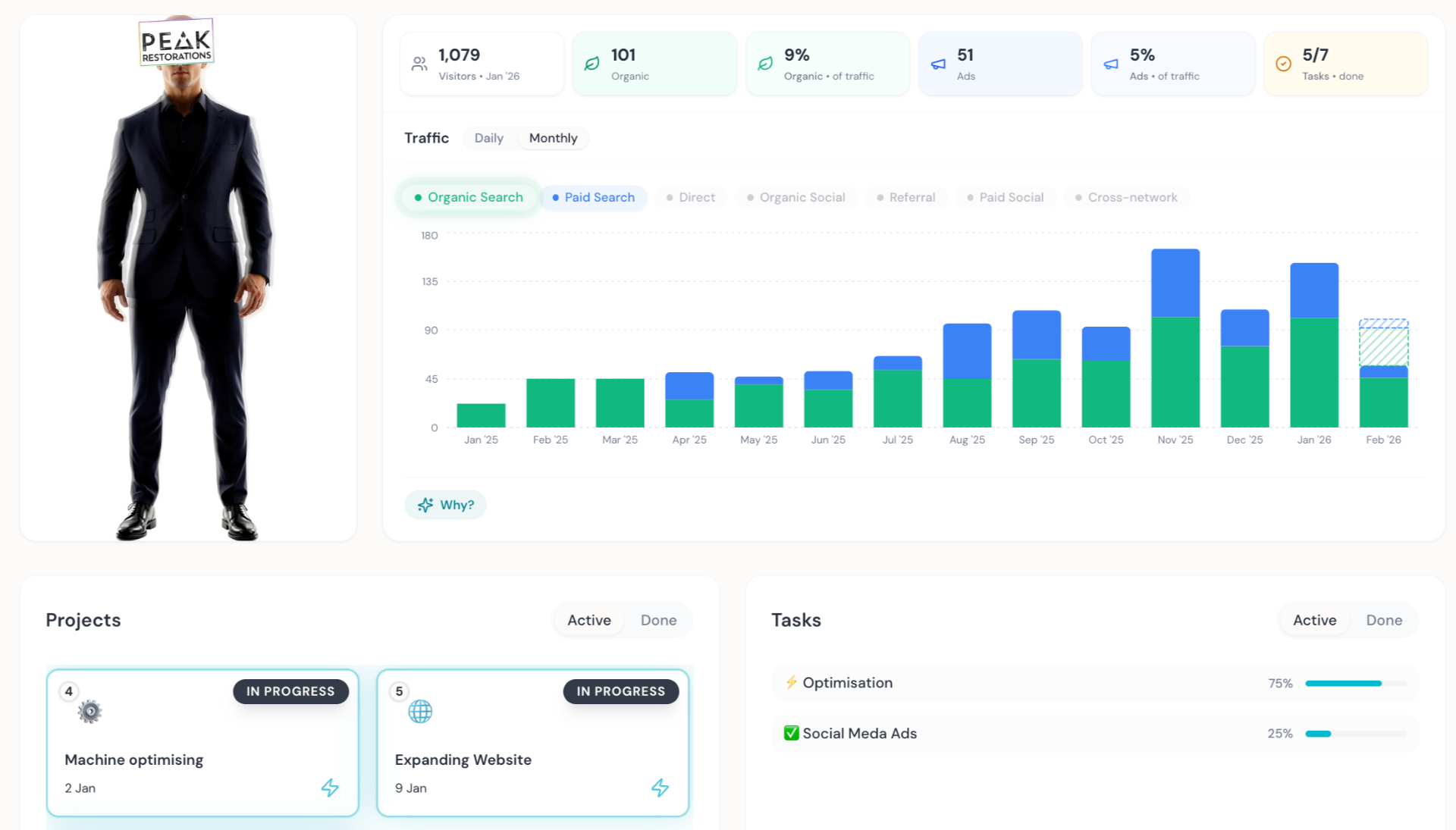Click the Jan '26 organic bar segment

1314,372
